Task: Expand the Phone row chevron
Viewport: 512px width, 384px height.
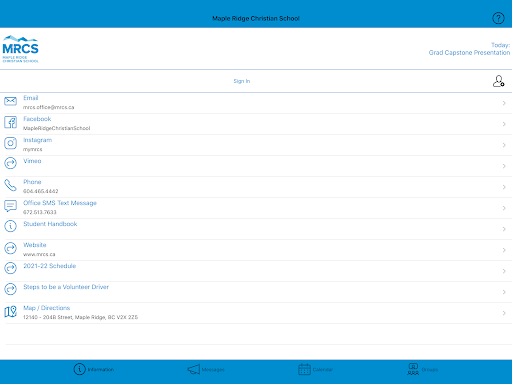Action: (x=504, y=187)
